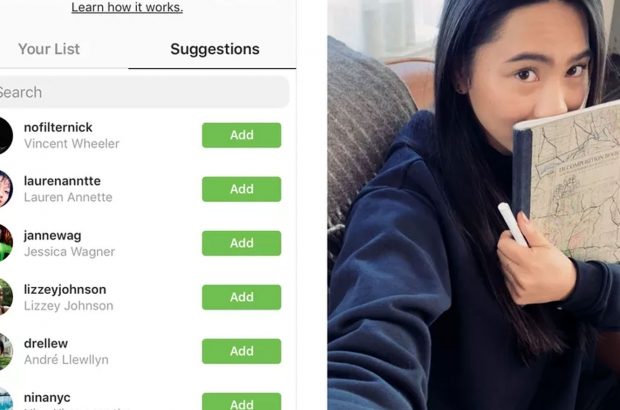Open nofilternick's profile picture
The height and width of the screenshot is (410, 620).
tap(6, 135)
